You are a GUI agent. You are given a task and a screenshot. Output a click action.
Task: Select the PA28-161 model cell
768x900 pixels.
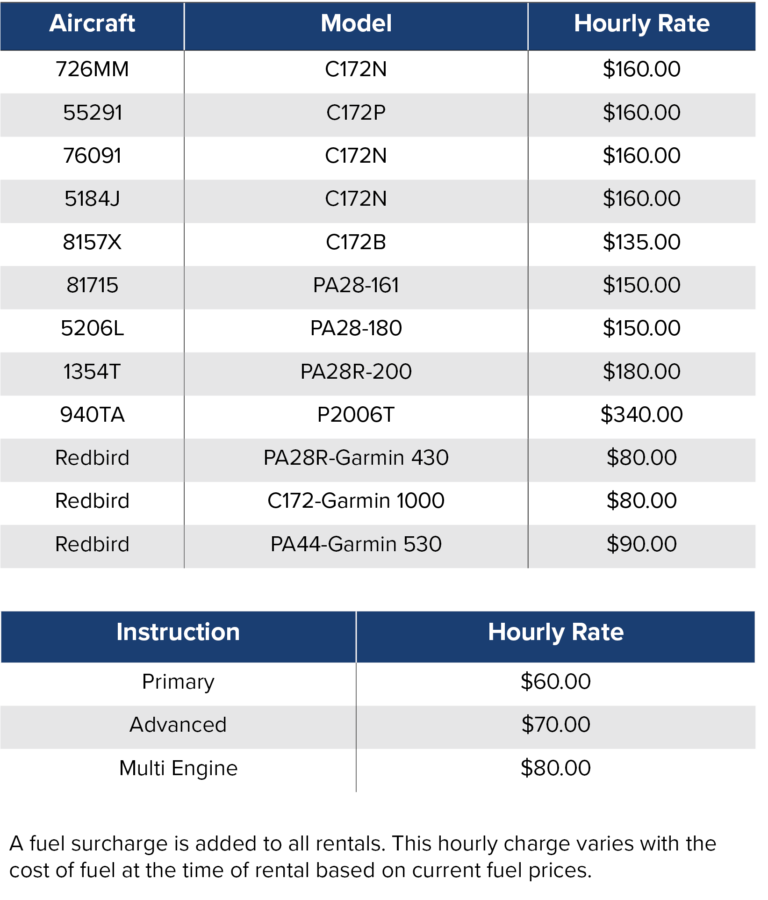[x=356, y=285]
